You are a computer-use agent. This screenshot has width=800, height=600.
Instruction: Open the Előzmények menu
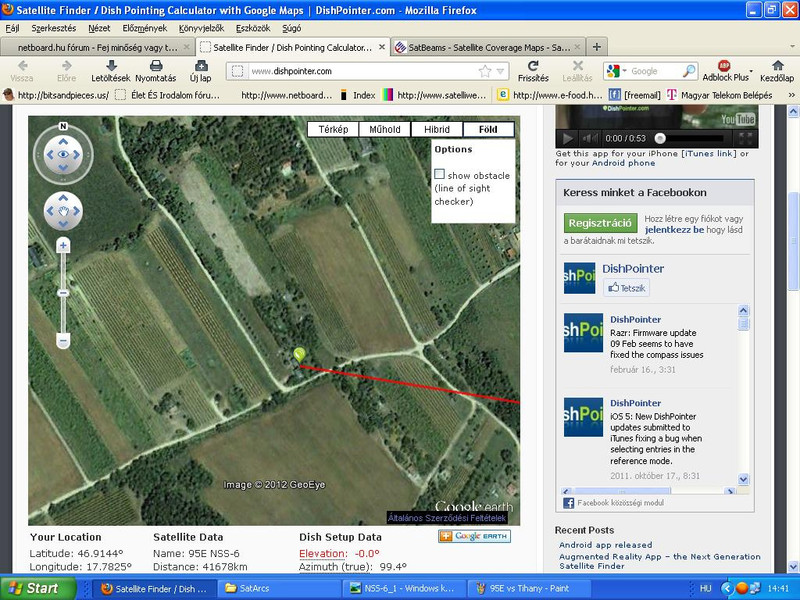pyautogui.click(x=144, y=28)
